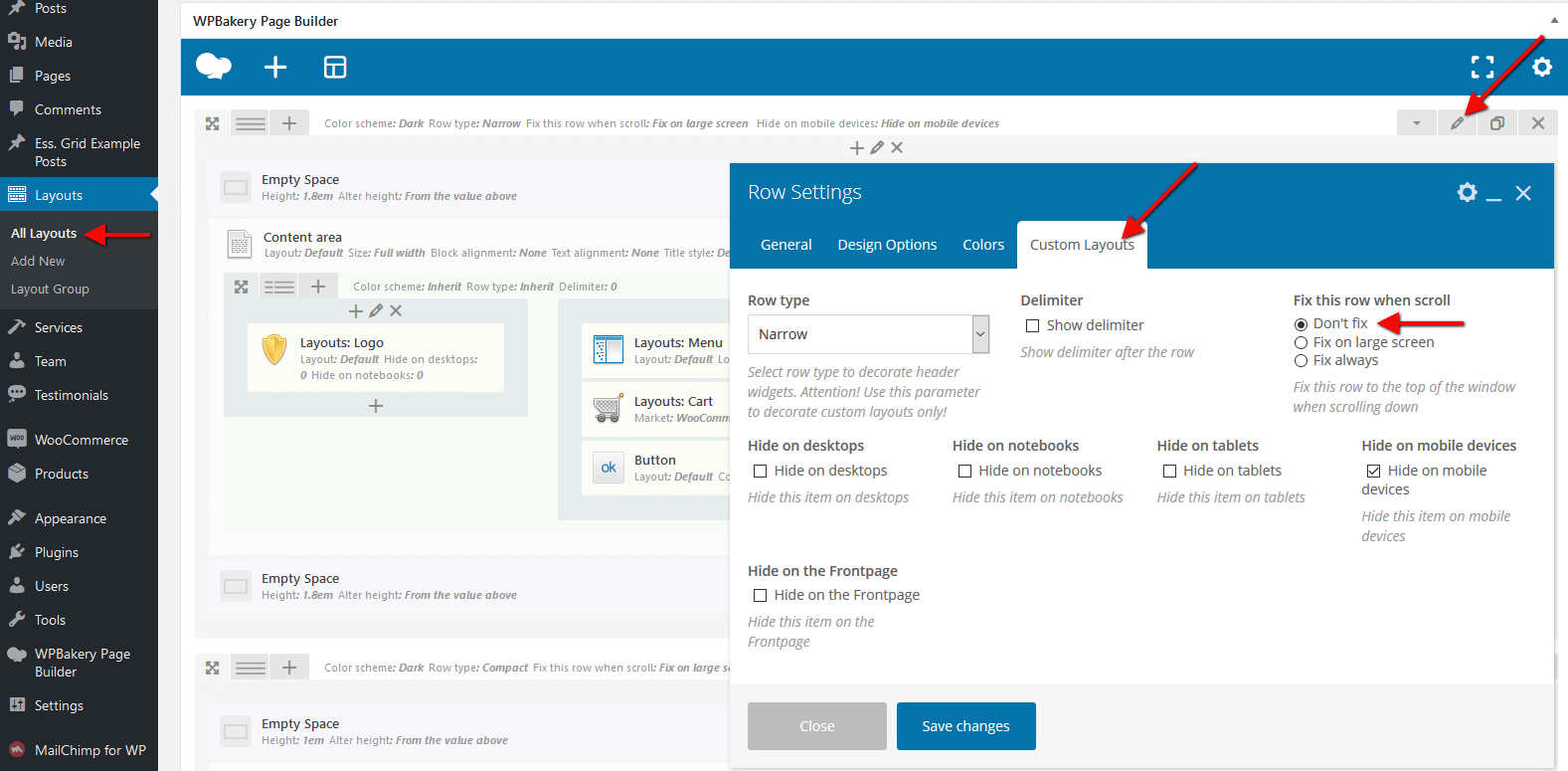
Task: Open the templates panel icon
Action: pyautogui.click(x=335, y=67)
